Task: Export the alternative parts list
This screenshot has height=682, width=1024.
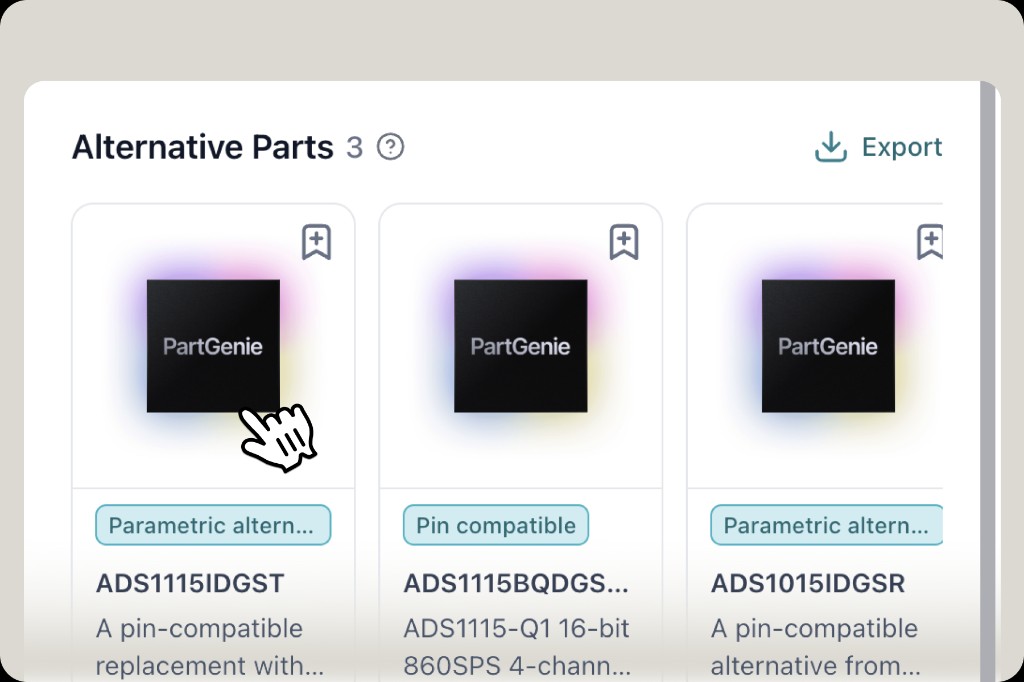Action: tap(878, 146)
